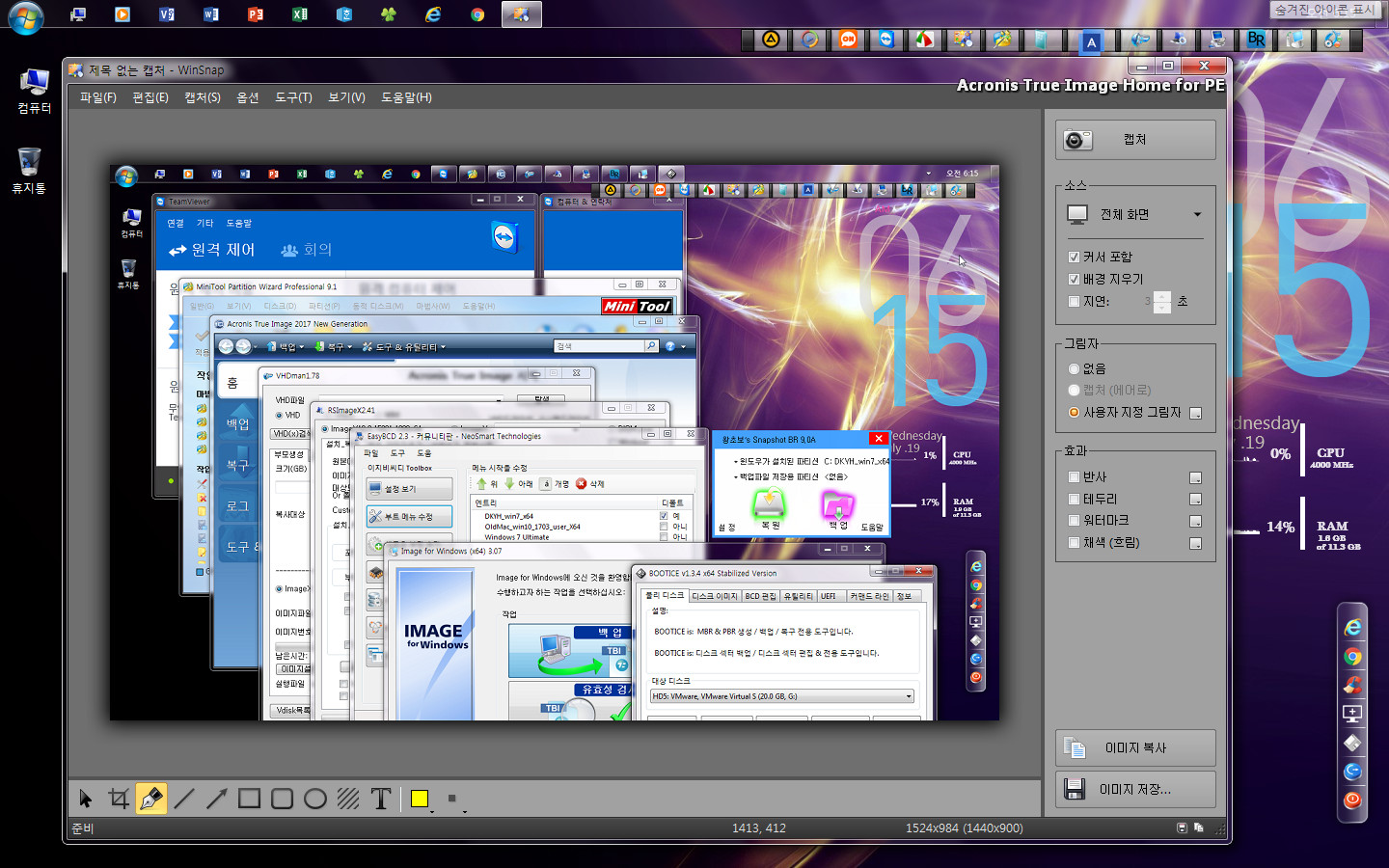Open the 옵션 menu
1389x868 pixels.
[248, 97]
